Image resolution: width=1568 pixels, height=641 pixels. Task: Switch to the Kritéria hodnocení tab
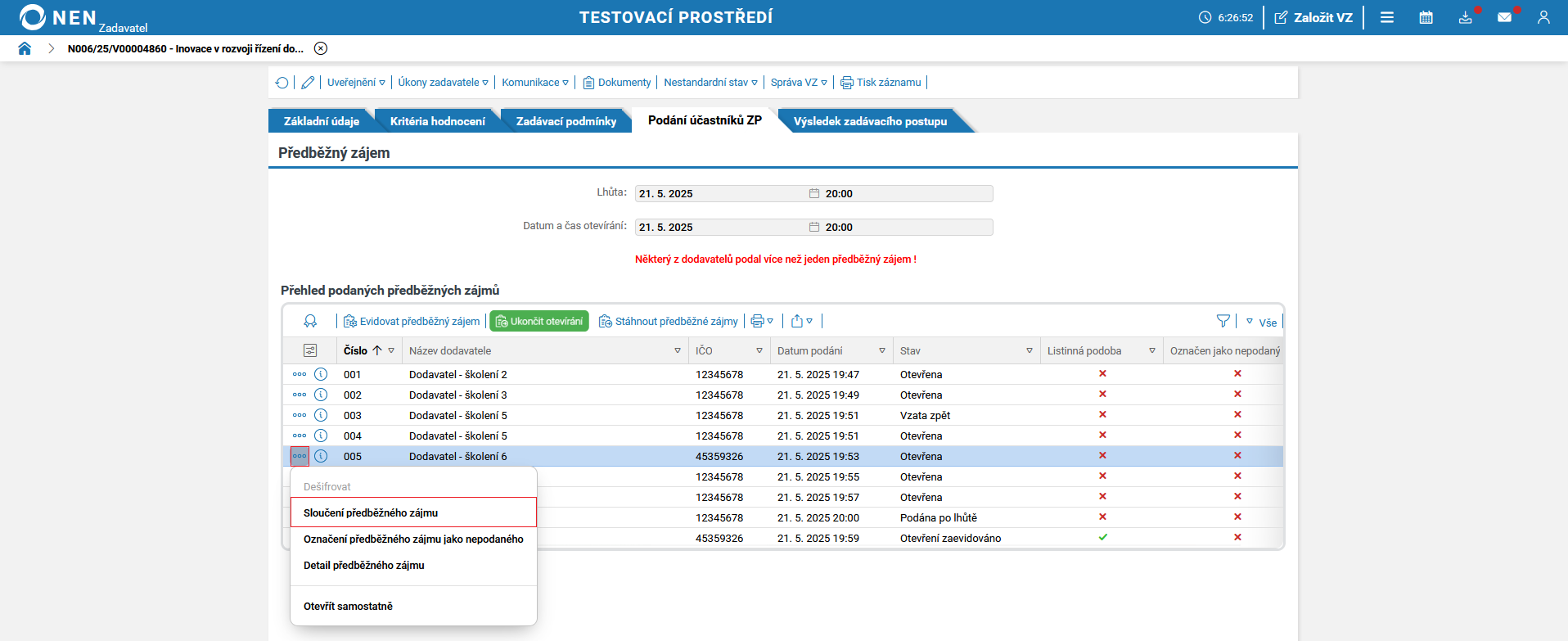[x=437, y=121]
